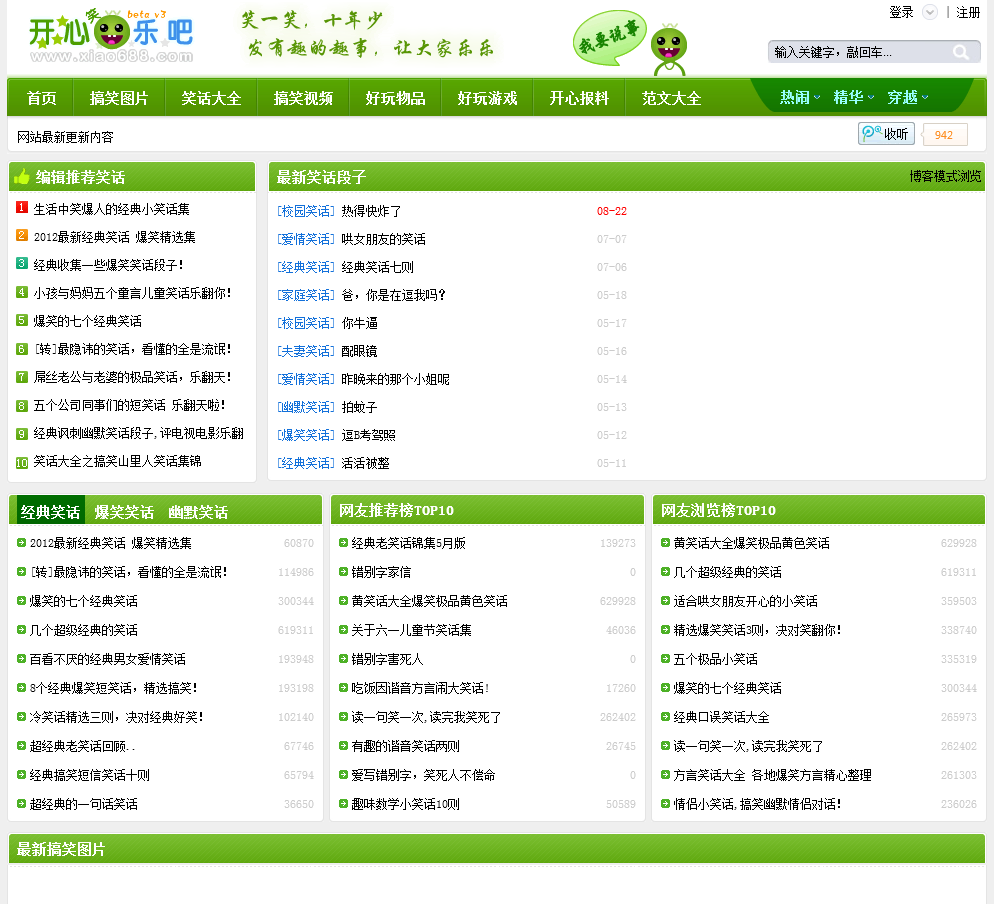994x904 pixels.
Task: Click the 收听 follow icon button
Action: 886,134
